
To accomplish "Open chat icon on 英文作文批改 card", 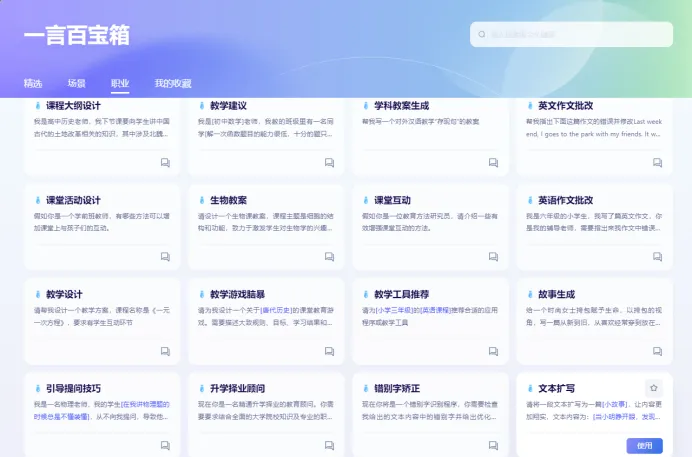I will pyautogui.click(x=658, y=162).
